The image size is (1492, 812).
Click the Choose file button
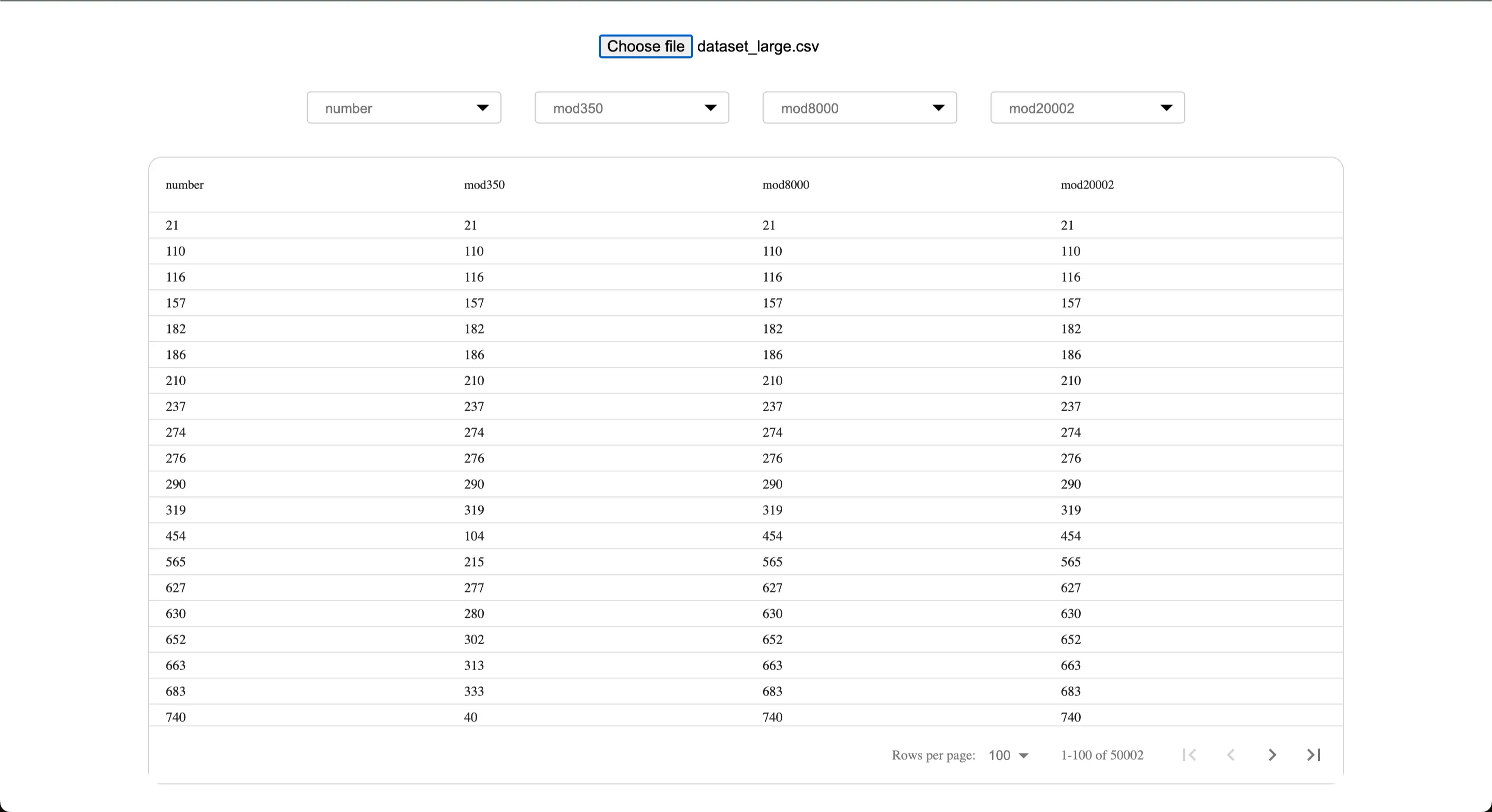[645, 46]
